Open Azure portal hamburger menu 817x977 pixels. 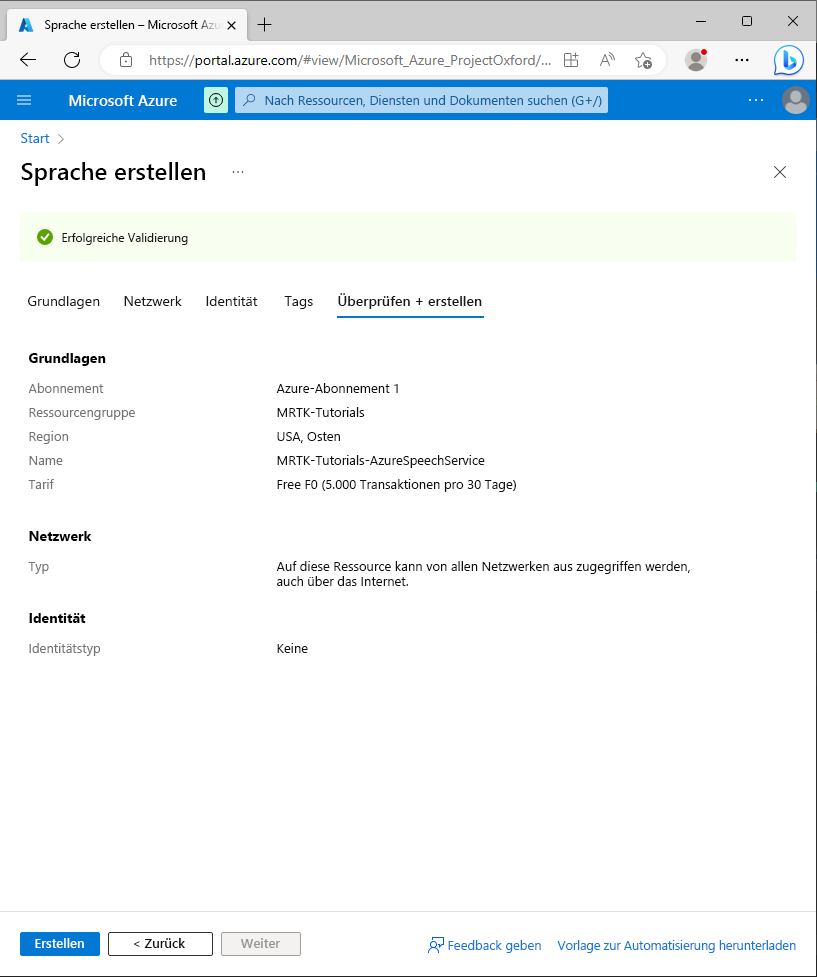[24, 100]
